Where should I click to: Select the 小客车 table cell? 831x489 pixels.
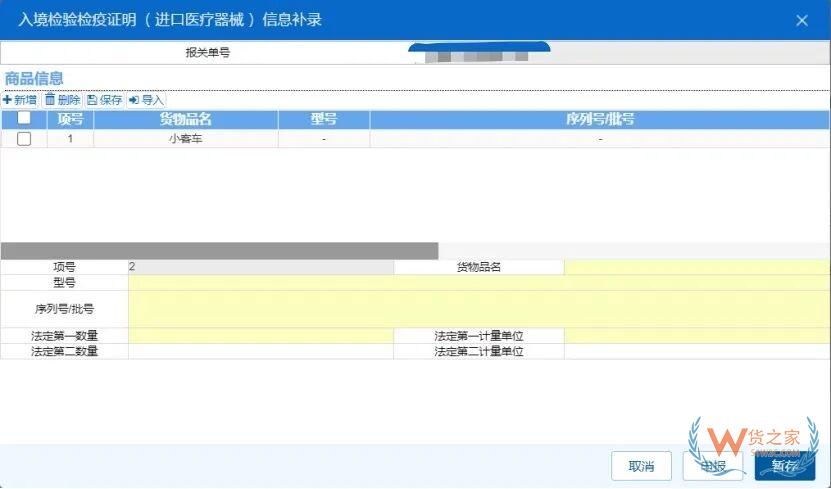coord(186,139)
